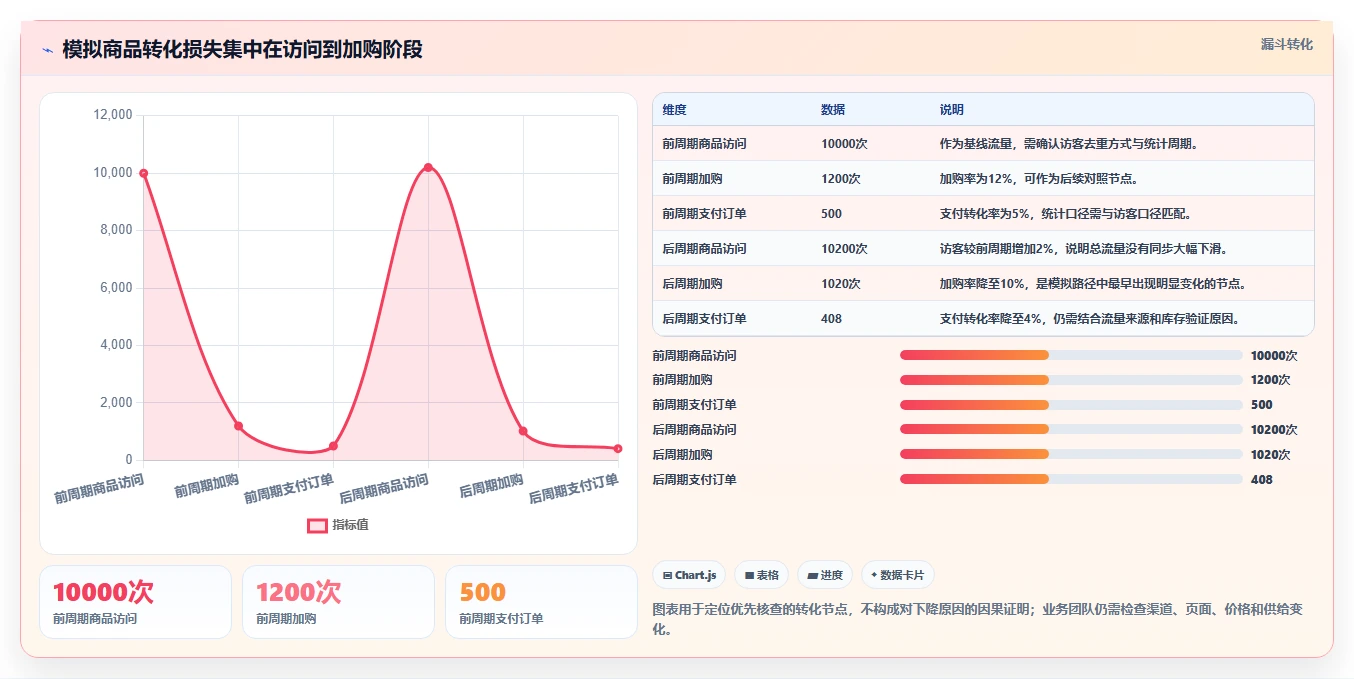The height and width of the screenshot is (679, 1354).
Task: Click the chart point for 后周期加购
Action: (523, 431)
